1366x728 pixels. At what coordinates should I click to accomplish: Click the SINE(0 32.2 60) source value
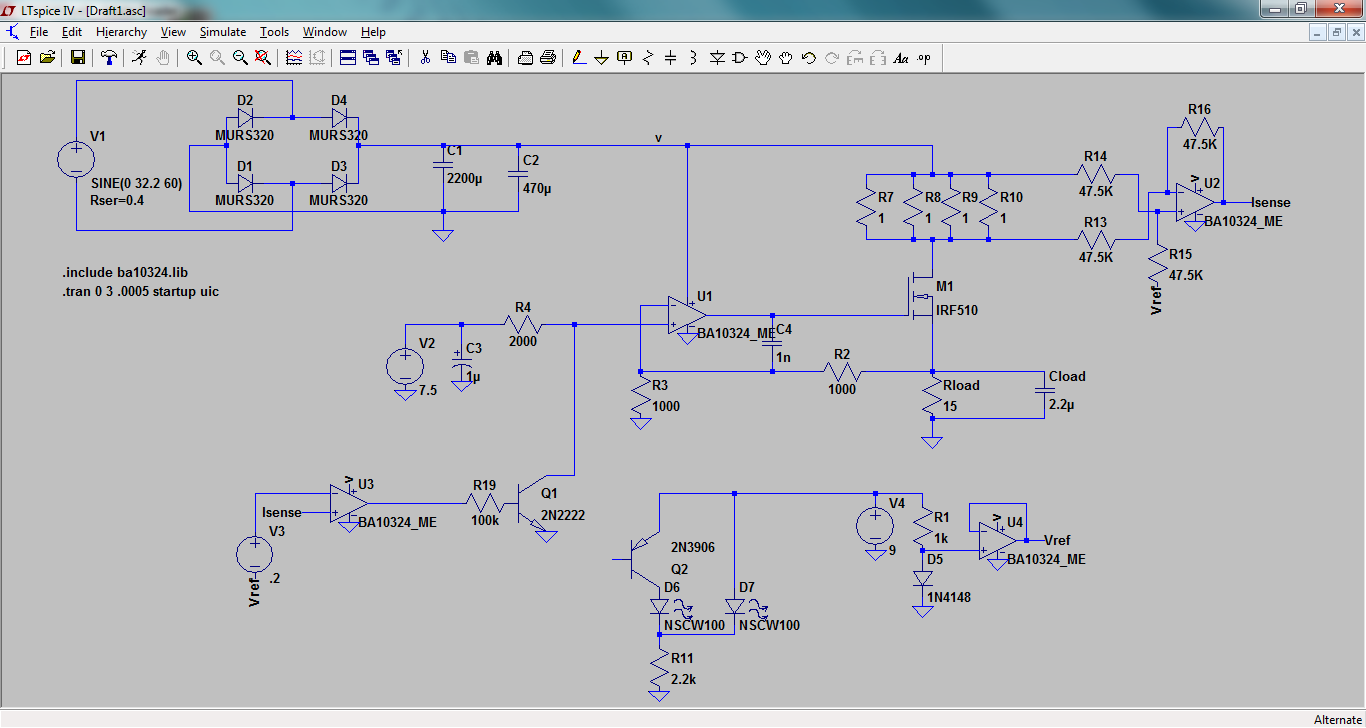[x=135, y=184]
